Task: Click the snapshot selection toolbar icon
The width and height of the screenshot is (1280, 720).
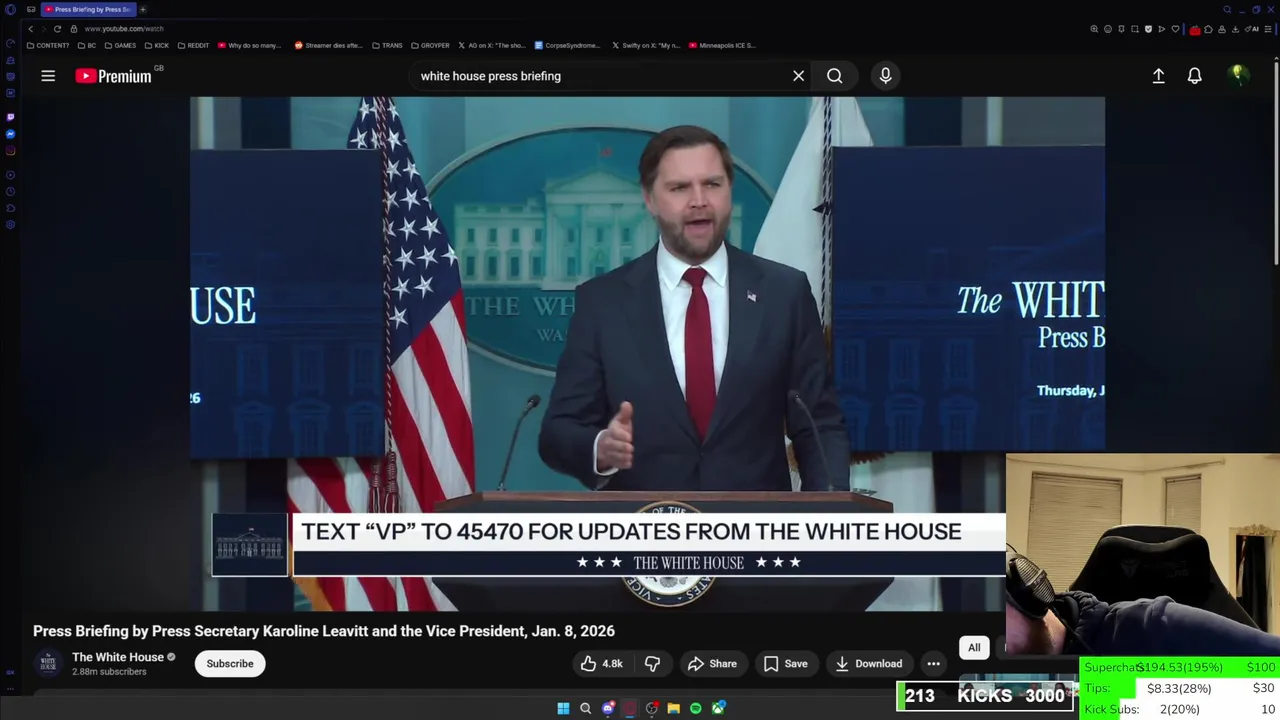Action: click(x=1135, y=29)
